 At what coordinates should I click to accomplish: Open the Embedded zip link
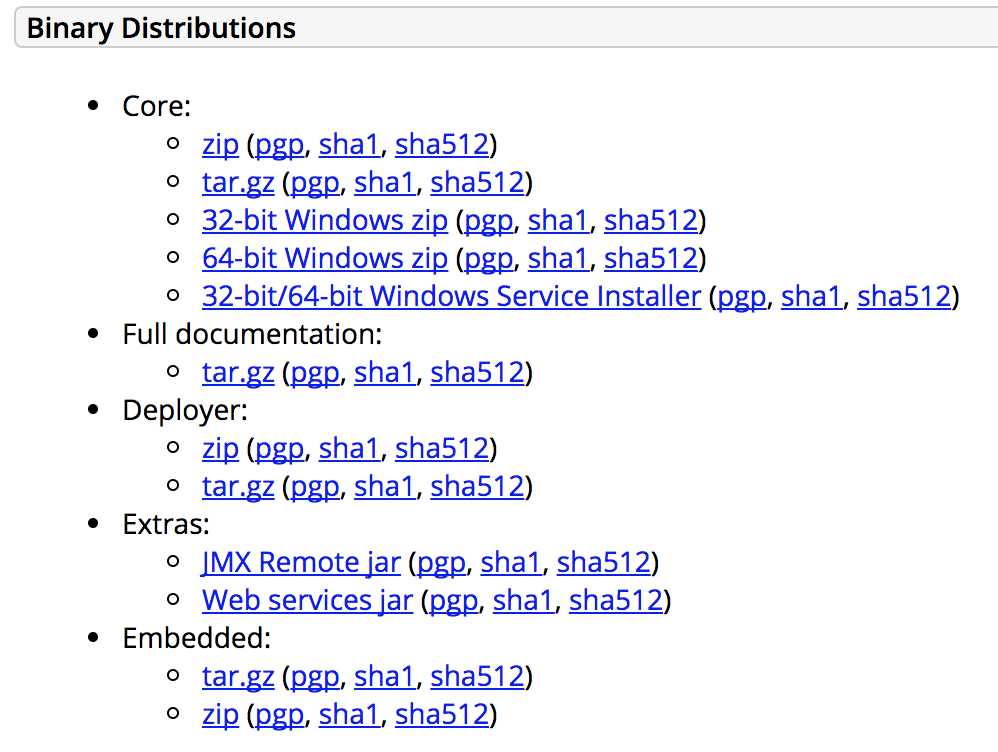point(220,714)
